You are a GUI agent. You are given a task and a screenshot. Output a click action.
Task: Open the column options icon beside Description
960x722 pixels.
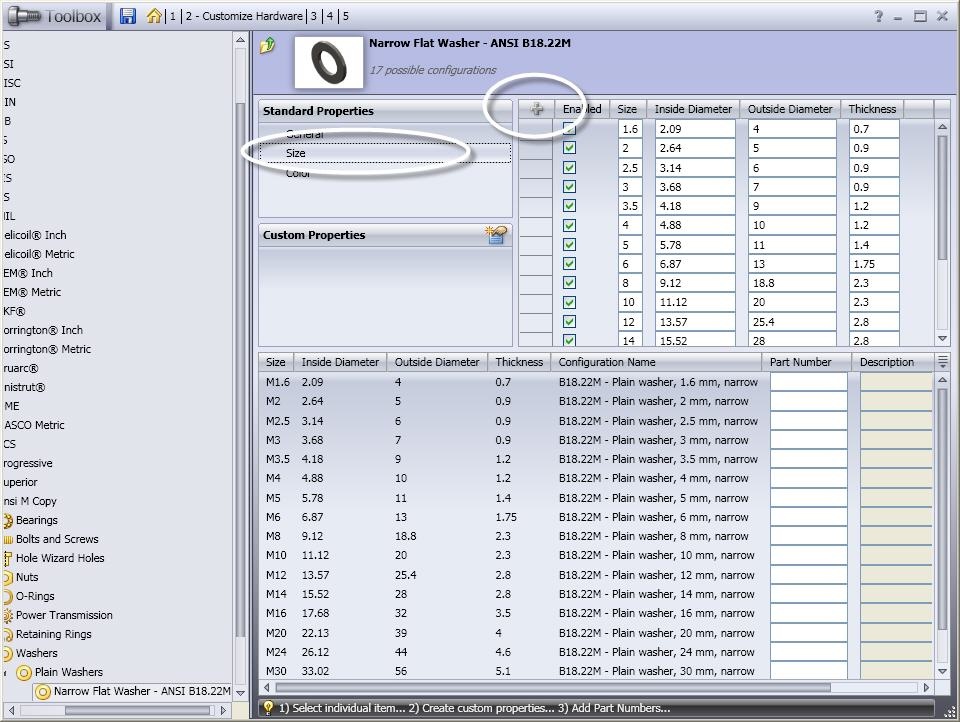(943, 361)
